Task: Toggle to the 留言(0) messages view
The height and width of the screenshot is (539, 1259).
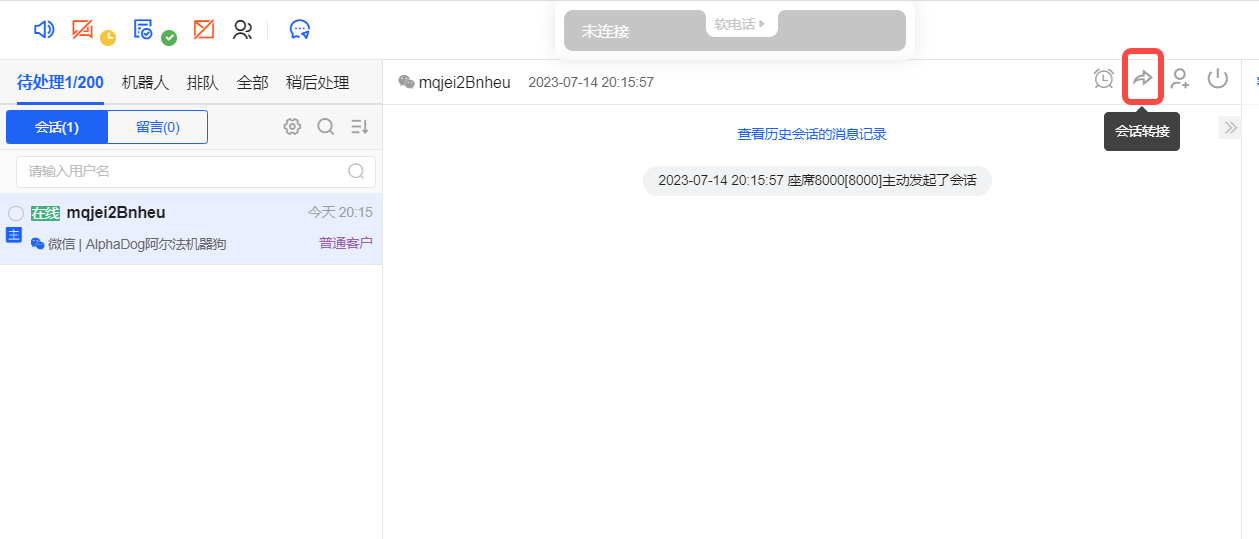Action: click(158, 127)
